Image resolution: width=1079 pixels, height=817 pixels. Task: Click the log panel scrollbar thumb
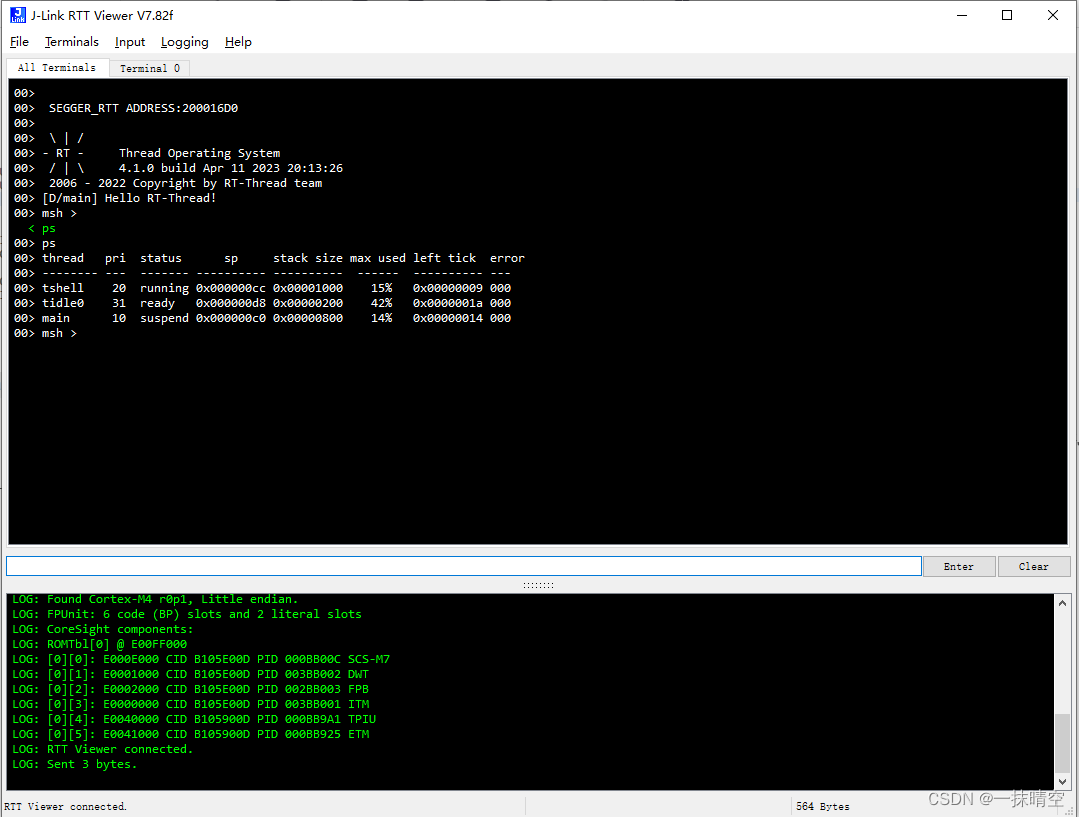(x=1062, y=743)
